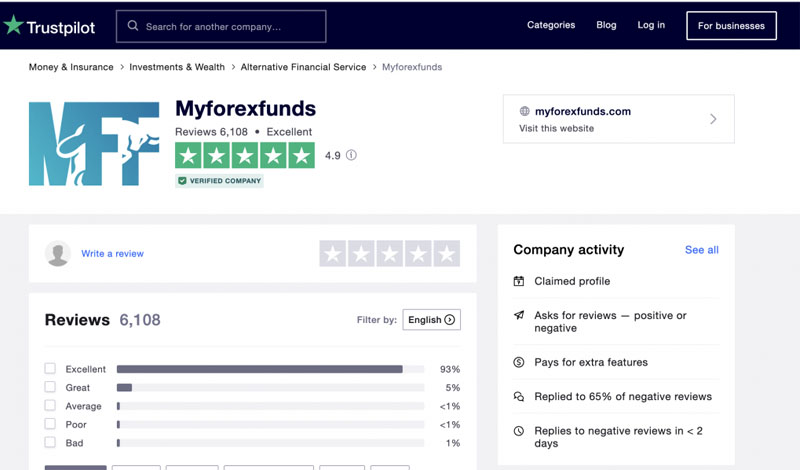Tick the Excellent filter checkbox
Viewport: 800px width, 470px height.
pyautogui.click(x=50, y=368)
